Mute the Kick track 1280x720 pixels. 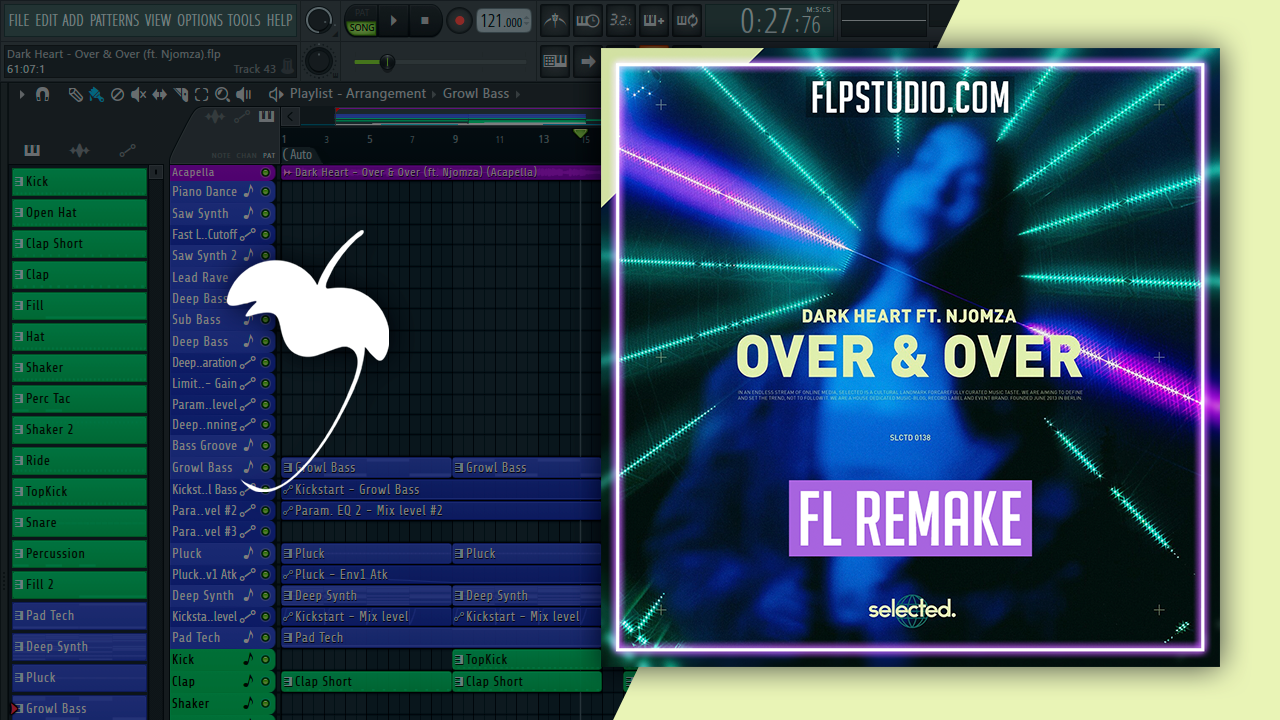(266, 660)
